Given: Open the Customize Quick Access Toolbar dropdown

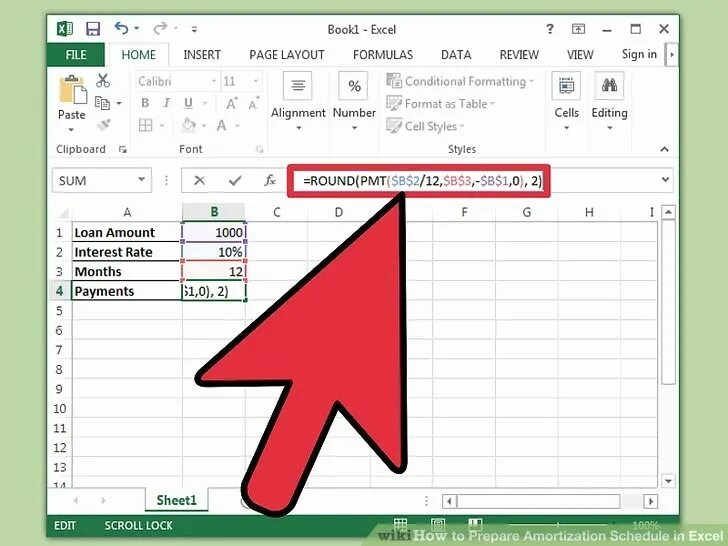Looking at the screenshot, I should tap(194, 29).
